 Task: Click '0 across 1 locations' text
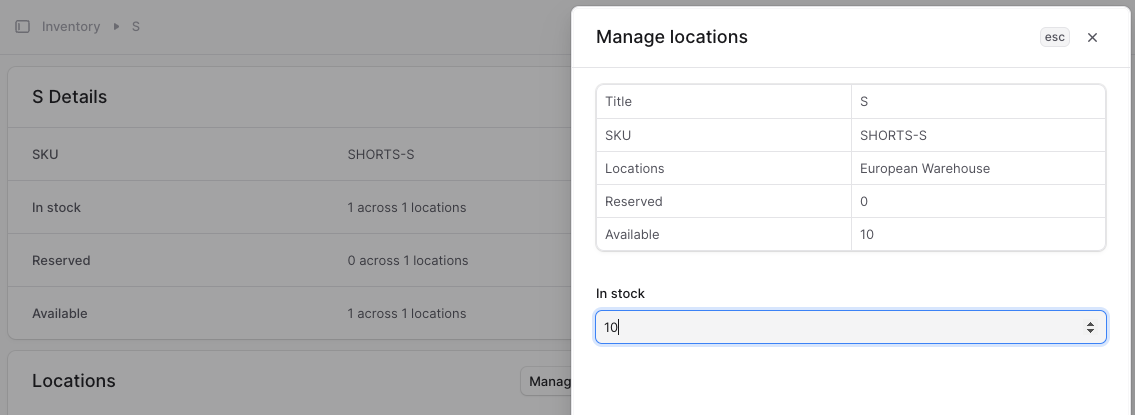tap(408, 260)
